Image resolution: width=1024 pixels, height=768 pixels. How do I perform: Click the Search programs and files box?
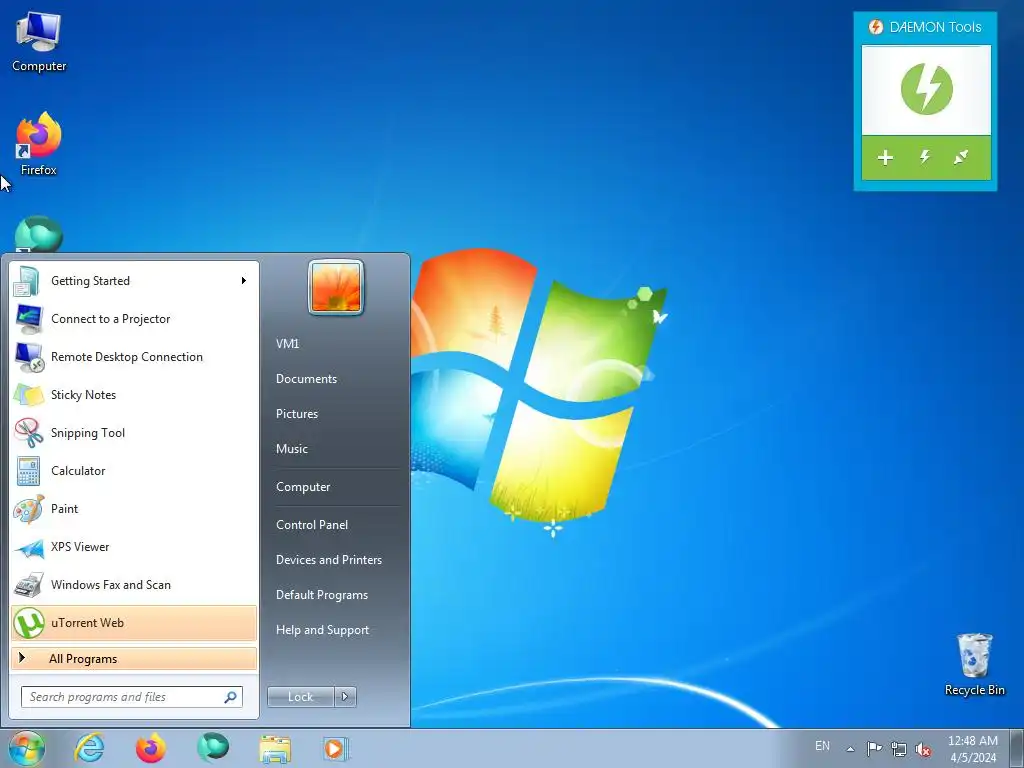[132, 697]
